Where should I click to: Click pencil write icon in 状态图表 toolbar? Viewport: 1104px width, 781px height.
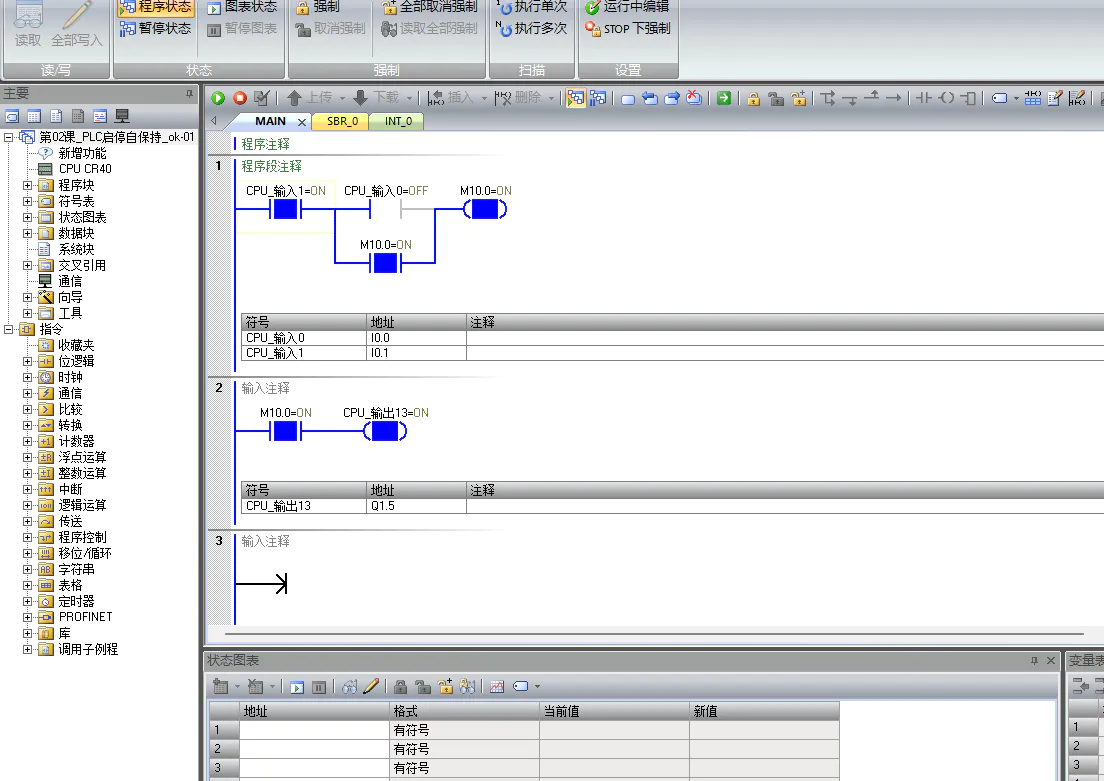click(372, 686)
